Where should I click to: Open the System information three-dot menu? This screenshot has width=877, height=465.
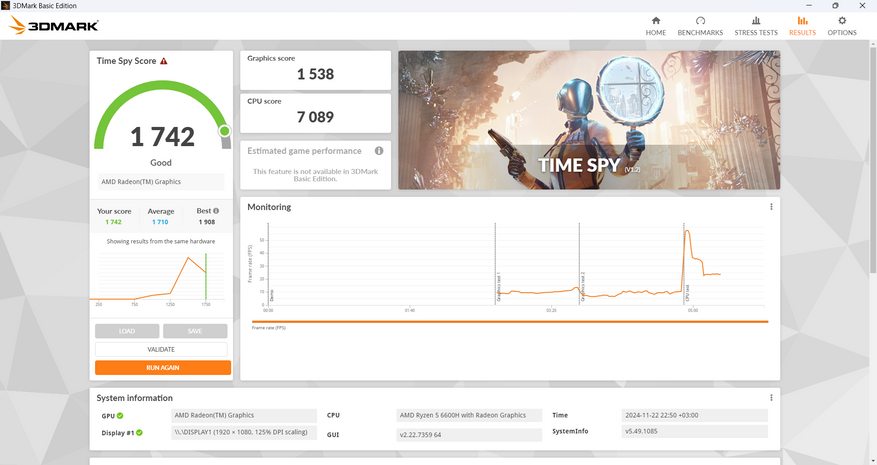click(771, 397)
